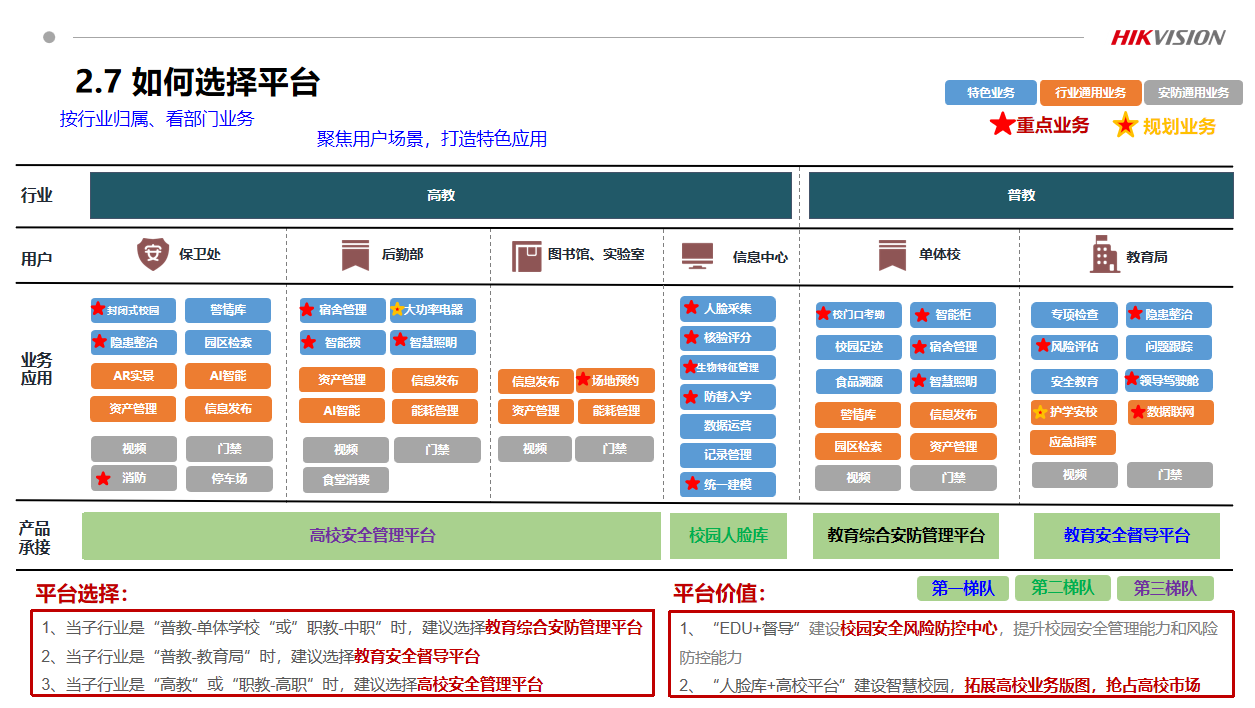Viewport: 1255px width, 708px height.
Task: Click the phrase 拓展高校业务版图，抢占高校市场
Action: point(1082,686)
